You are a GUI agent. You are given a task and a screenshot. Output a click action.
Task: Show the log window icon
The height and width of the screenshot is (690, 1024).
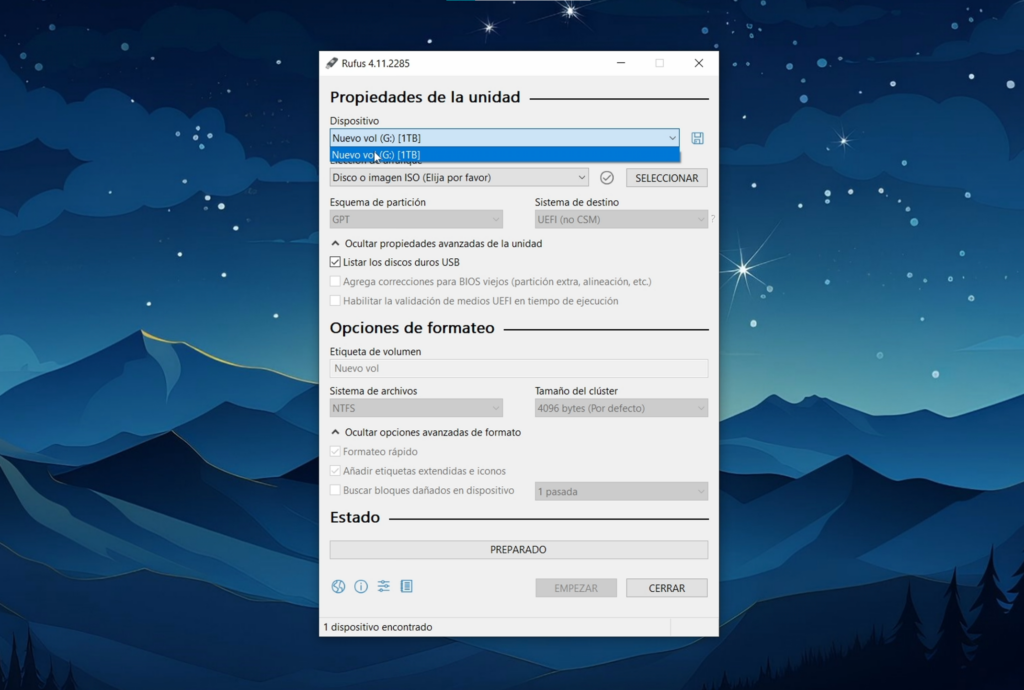pyautogui.click(x=406, y=587)
